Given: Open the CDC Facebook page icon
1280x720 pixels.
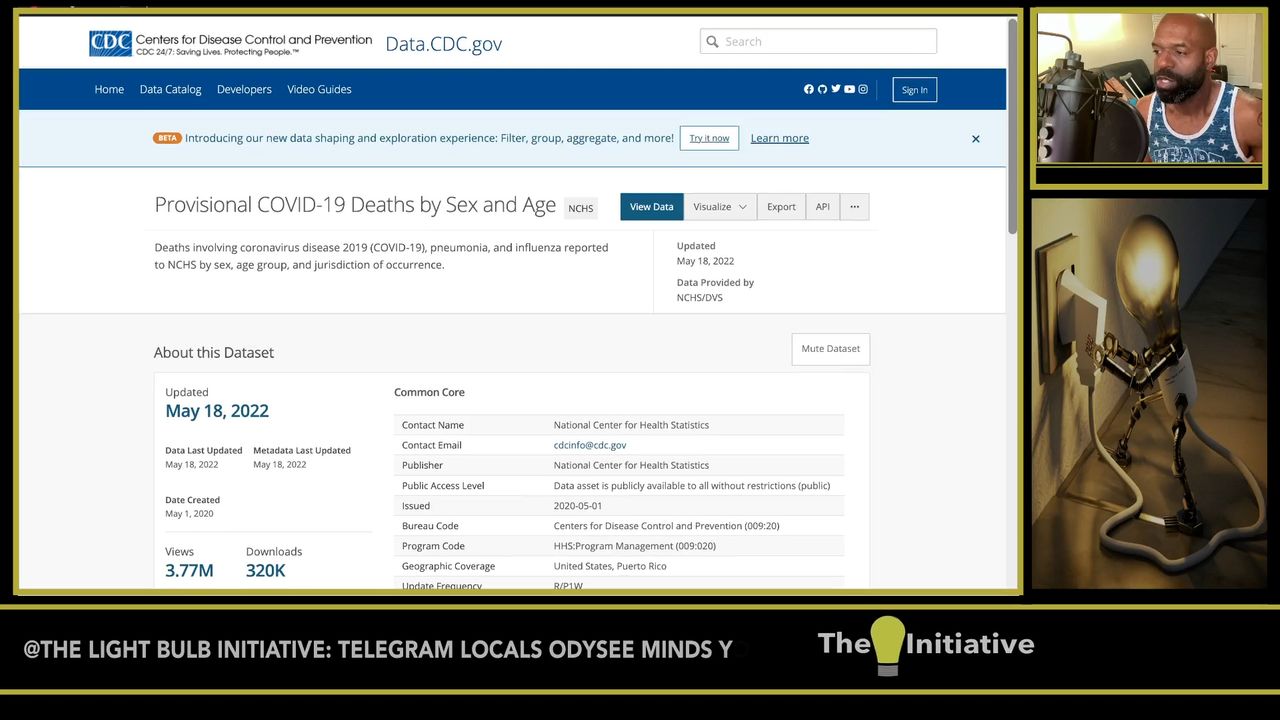Looking at the screenshot, I should (809, 90).
